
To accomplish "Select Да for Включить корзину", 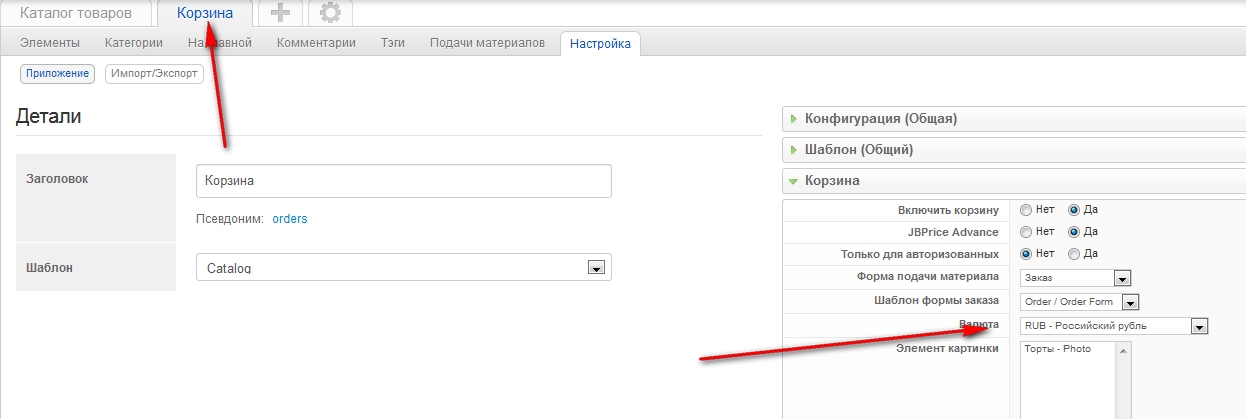I will [1074, 210].
